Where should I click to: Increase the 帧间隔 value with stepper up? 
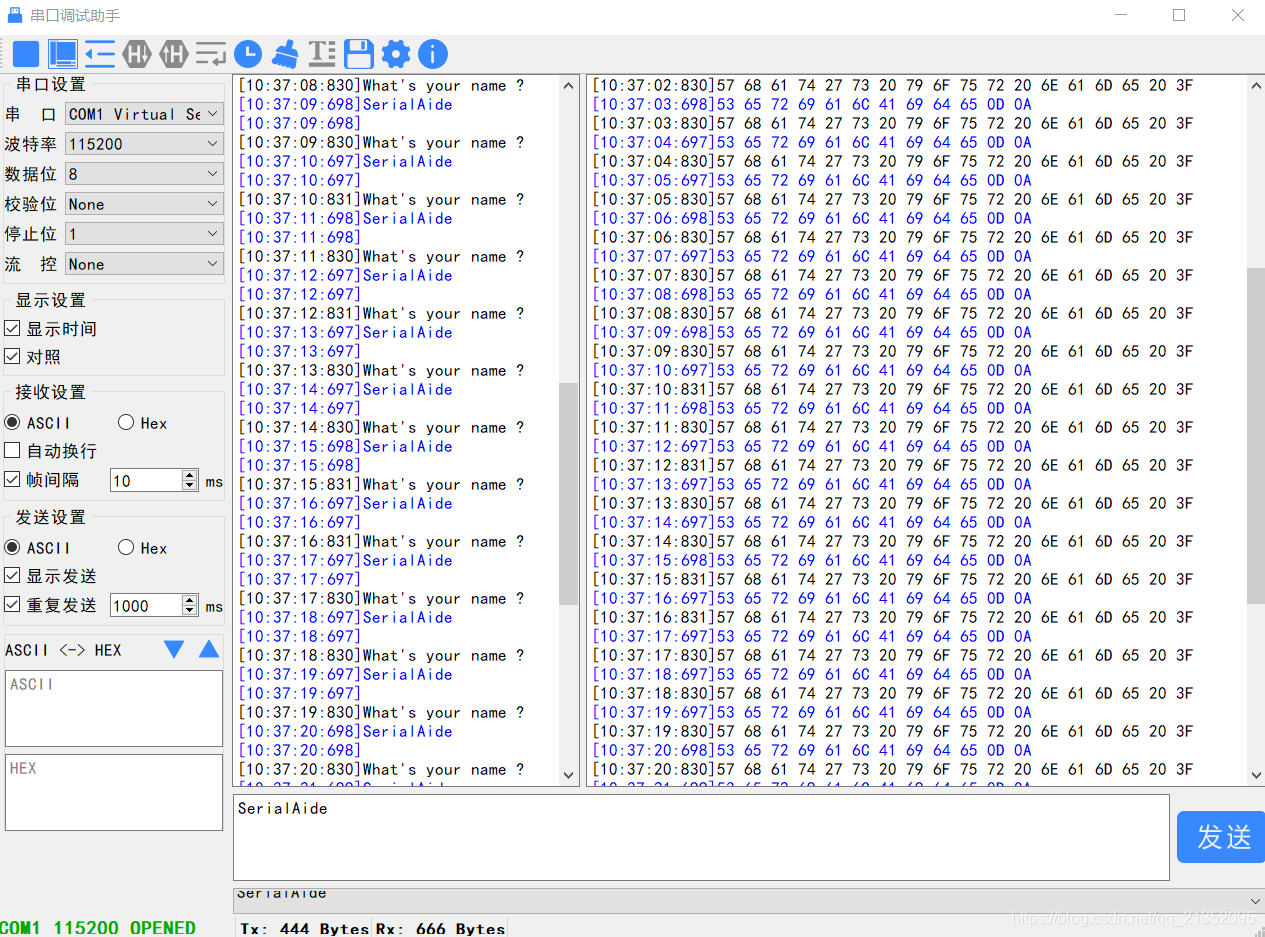coord(190,475)
